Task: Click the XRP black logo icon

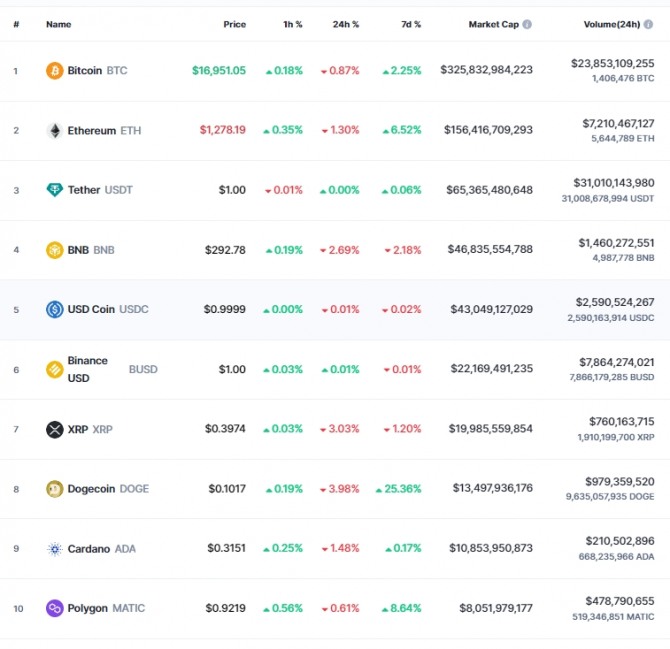Action: pos(55,429)
